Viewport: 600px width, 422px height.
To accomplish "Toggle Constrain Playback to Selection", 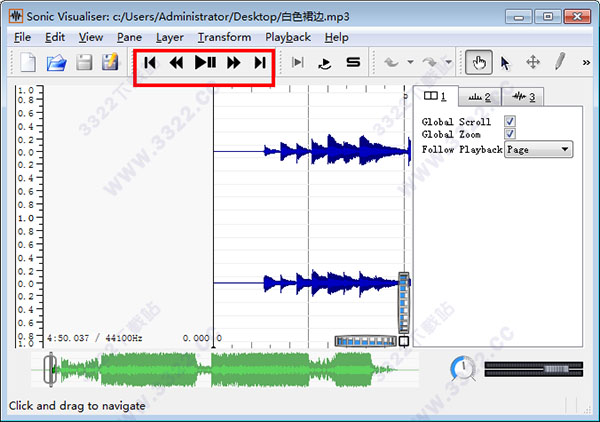I will click(x=298, y=62).
